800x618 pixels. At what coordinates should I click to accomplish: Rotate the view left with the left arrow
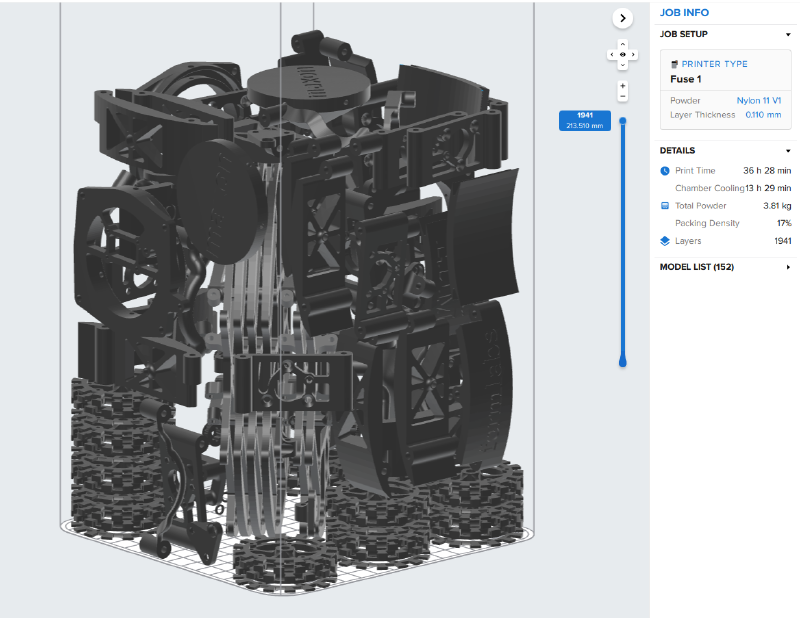point(612,54)
